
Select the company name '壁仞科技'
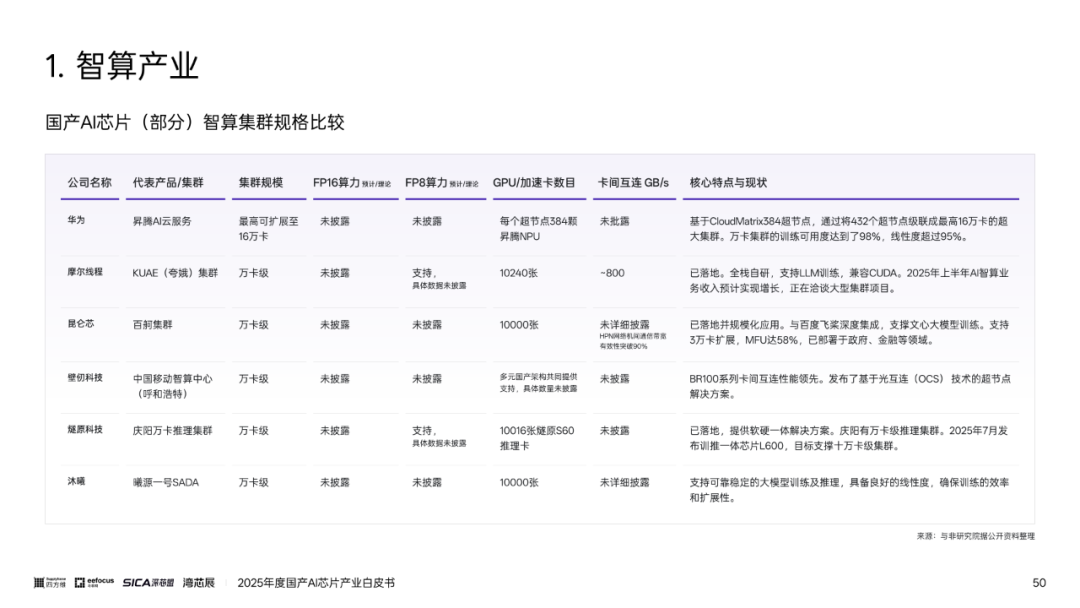click(x=85, y=377)
